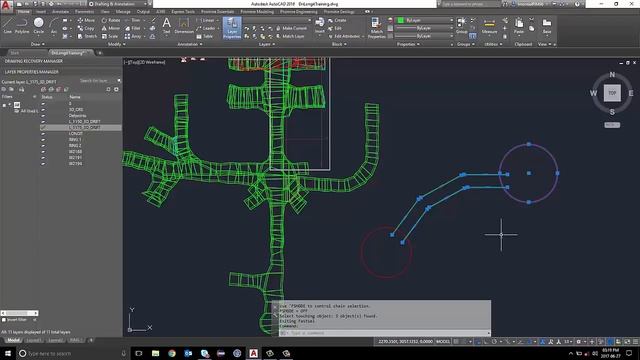This screenshot has width=640, height=360.
Task: Activate the Move command
Action: pos(86,20)
